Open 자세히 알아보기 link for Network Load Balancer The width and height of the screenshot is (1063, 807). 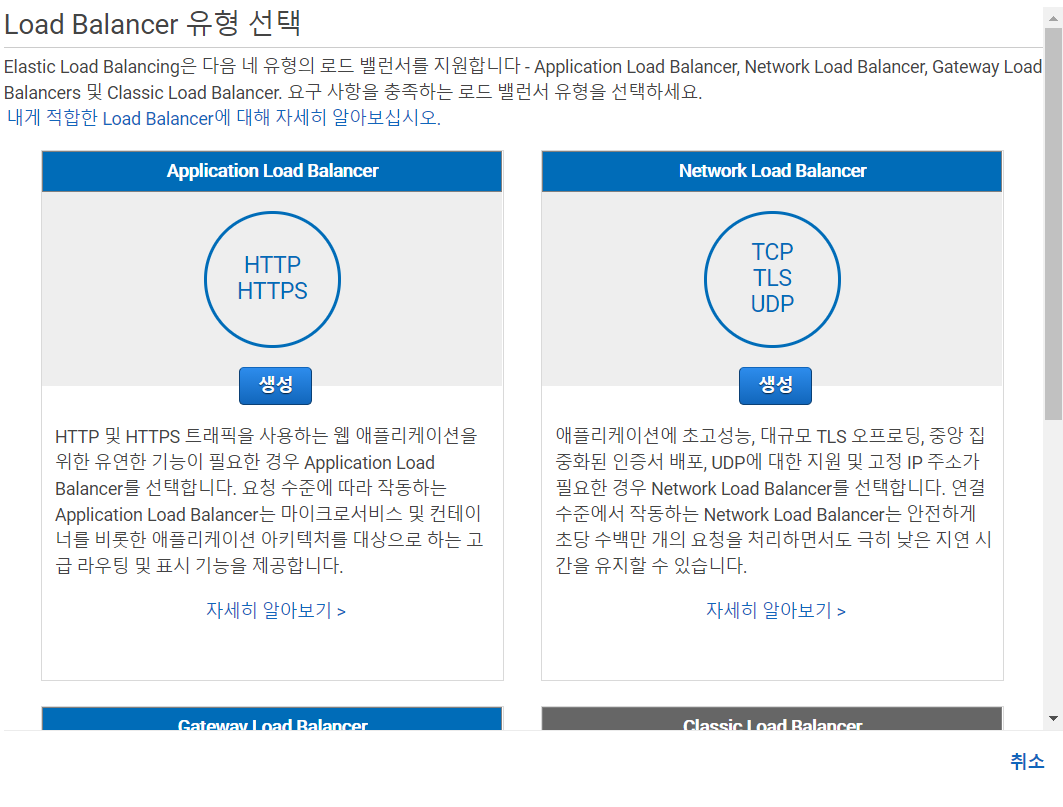coord(776,610)
